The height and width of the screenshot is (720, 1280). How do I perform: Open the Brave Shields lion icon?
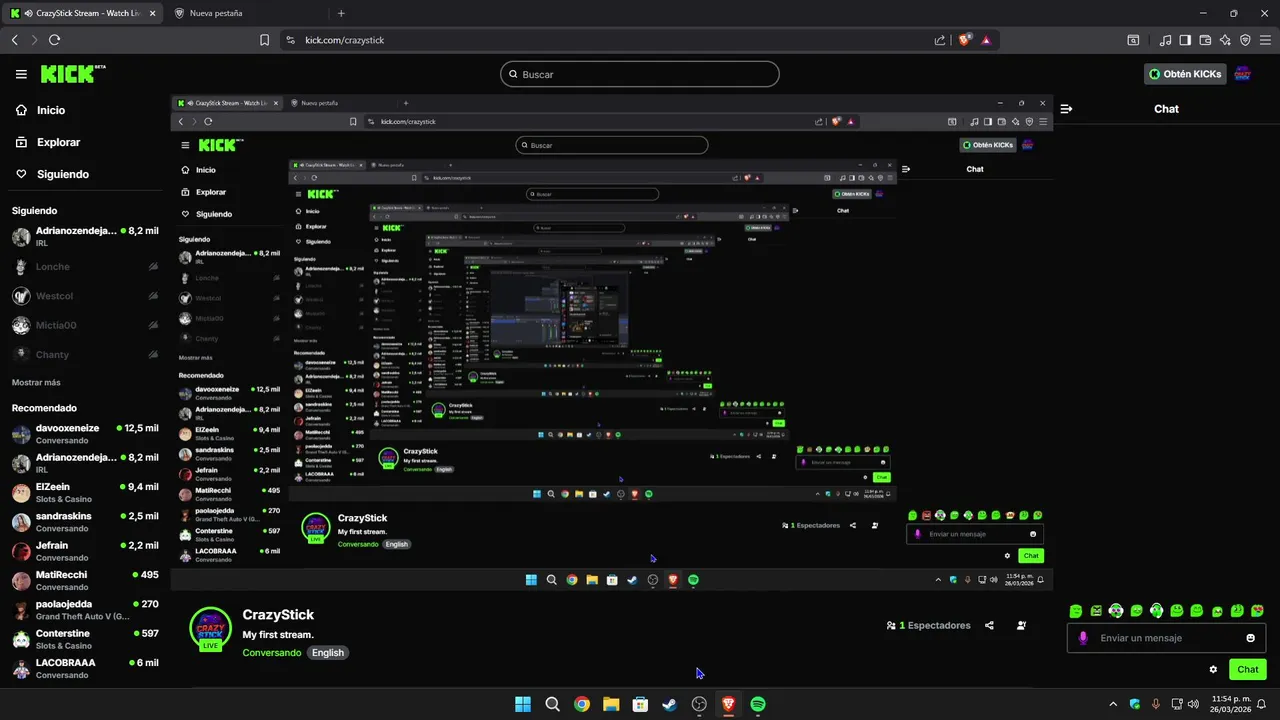[964, 40]
